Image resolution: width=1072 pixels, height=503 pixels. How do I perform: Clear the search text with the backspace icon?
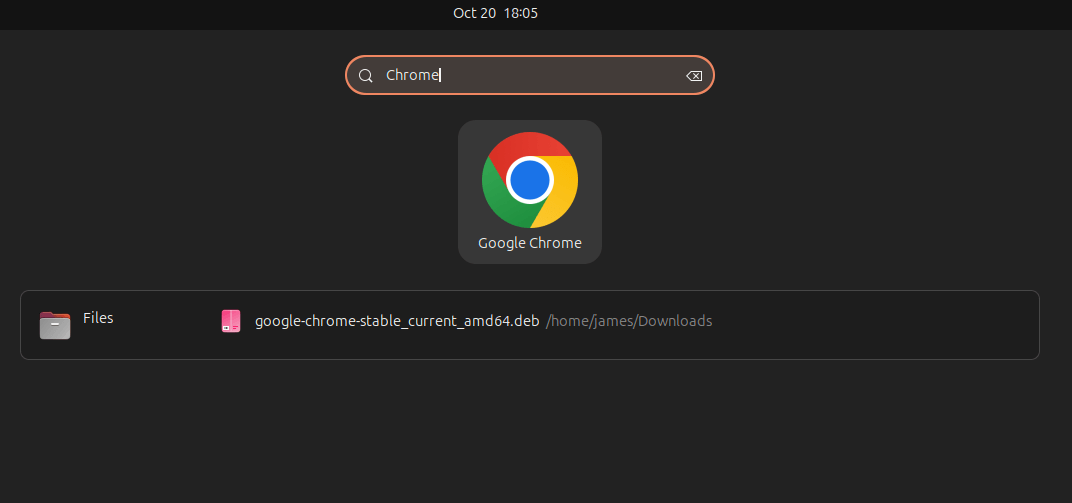pyautogui.click(x=694, y=76)
